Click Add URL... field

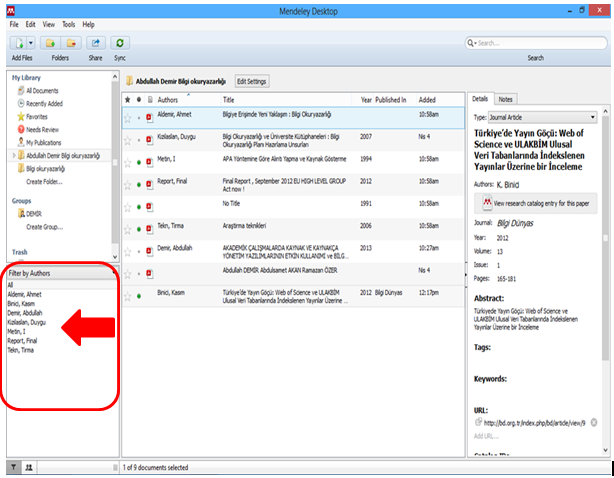tap(485, 436)
